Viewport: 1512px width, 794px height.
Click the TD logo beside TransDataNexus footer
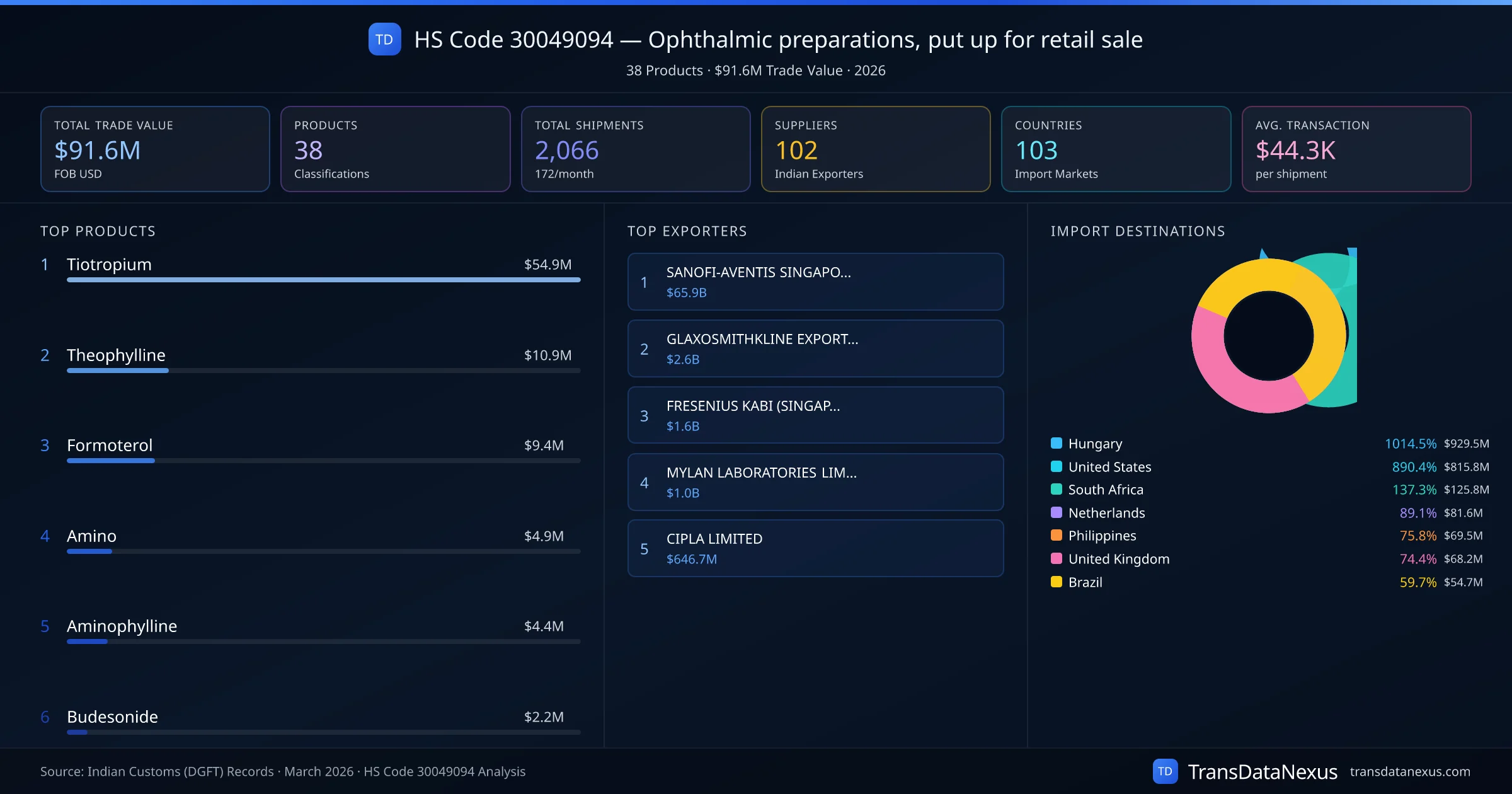tap(1165, 771)
